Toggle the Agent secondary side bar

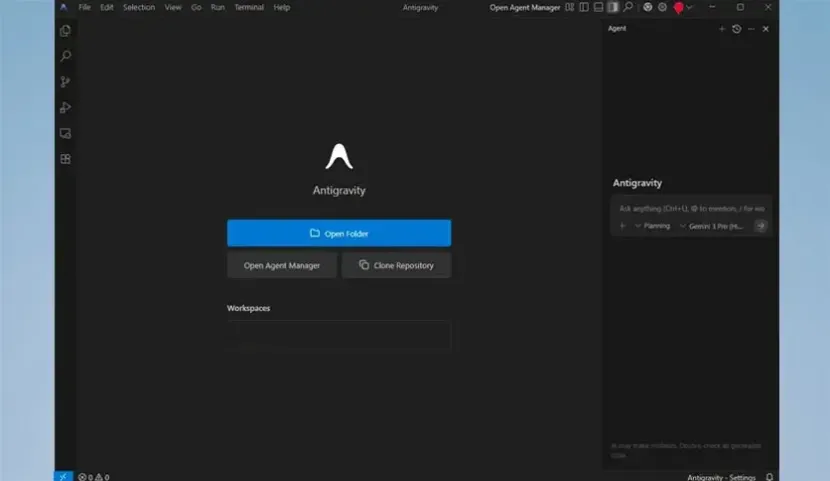612,7
